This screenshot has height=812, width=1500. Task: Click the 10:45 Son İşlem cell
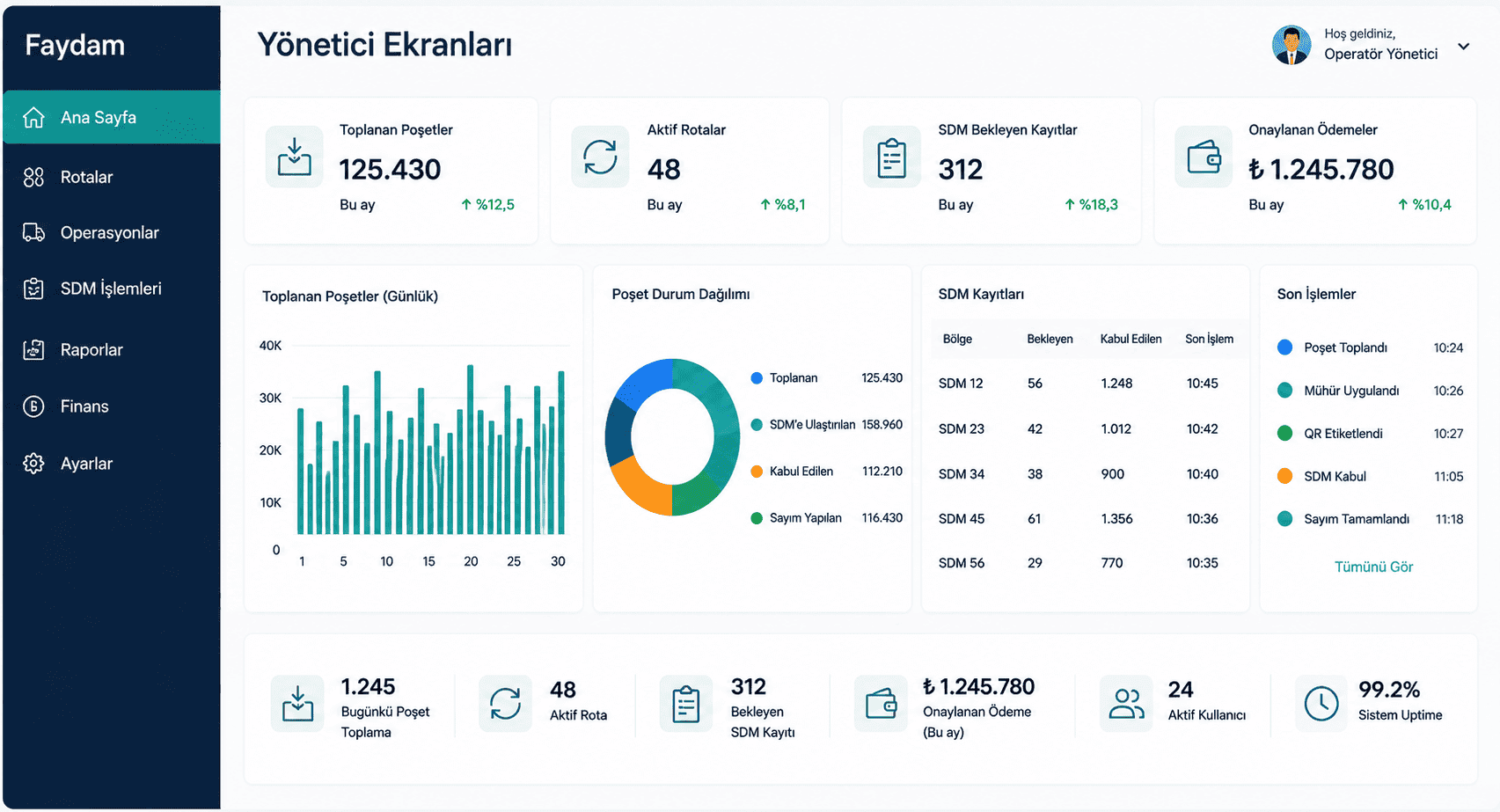[1202, 384]
